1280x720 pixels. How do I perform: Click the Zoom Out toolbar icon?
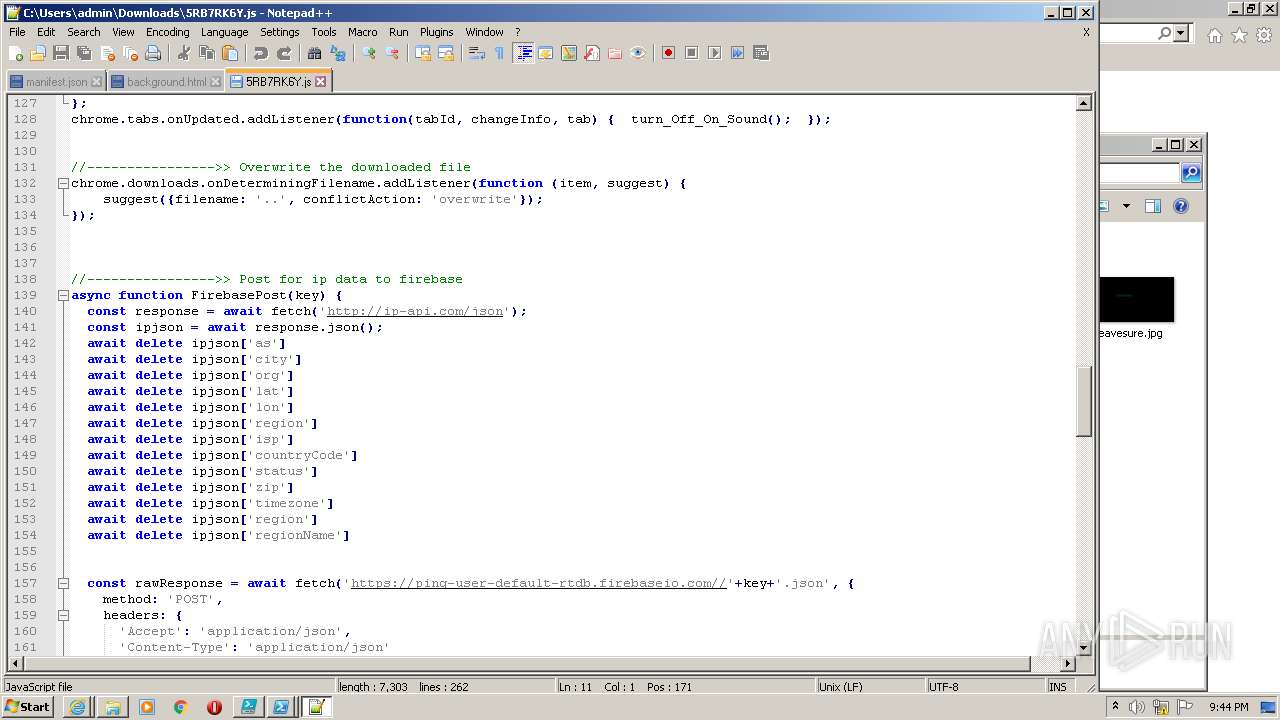pyautogui.click(x=392, y=53)
